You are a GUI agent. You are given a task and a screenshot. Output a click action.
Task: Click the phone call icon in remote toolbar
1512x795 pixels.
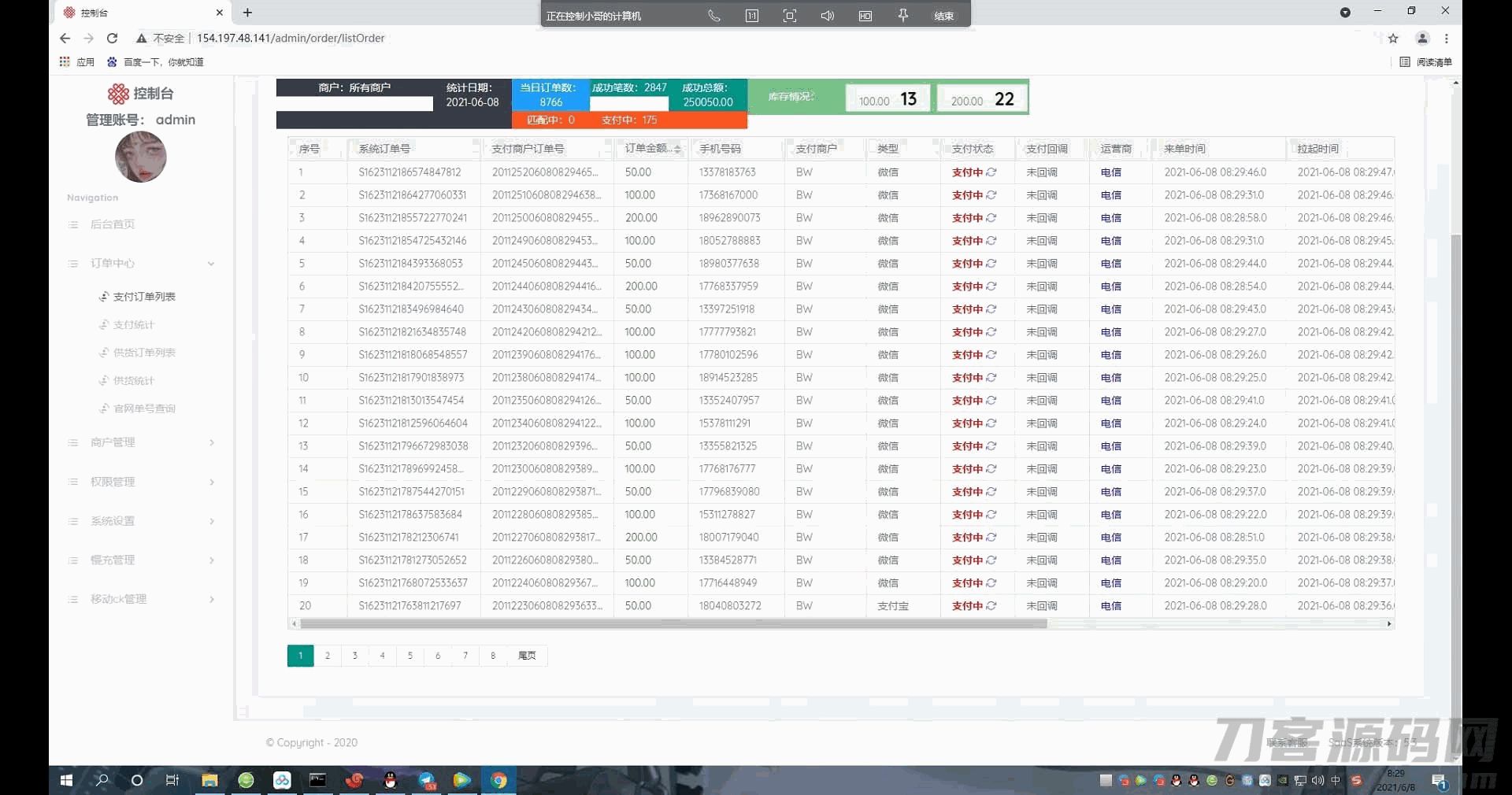coord(713,16)
